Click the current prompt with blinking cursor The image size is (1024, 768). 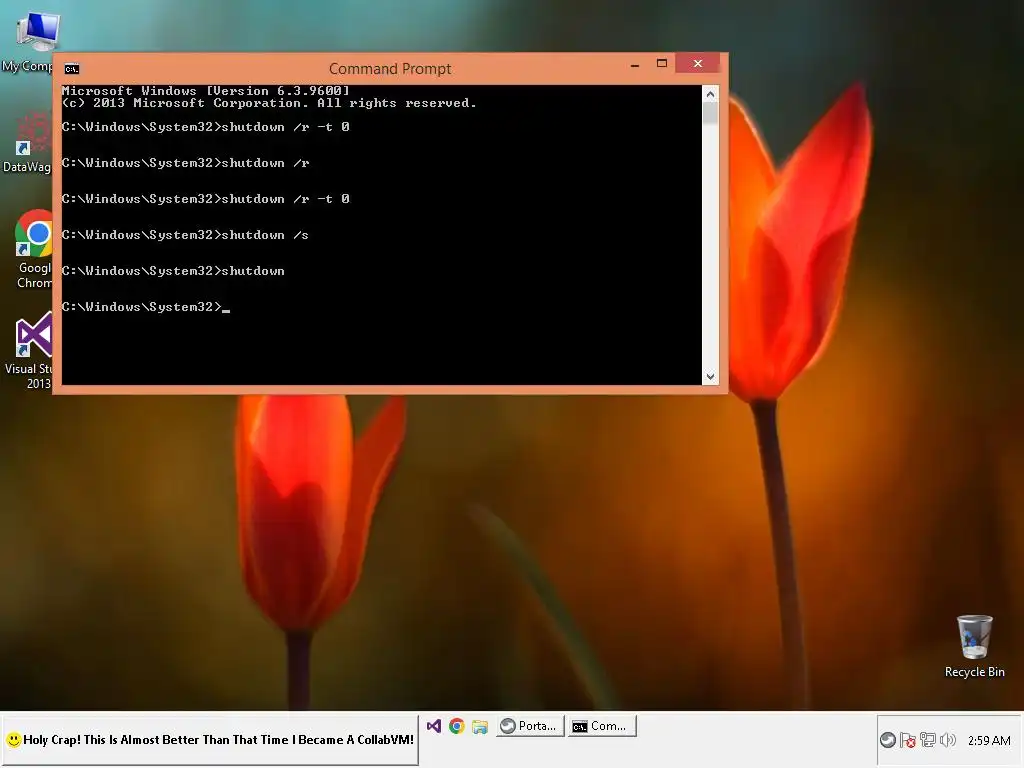click(x=146, y=307)
